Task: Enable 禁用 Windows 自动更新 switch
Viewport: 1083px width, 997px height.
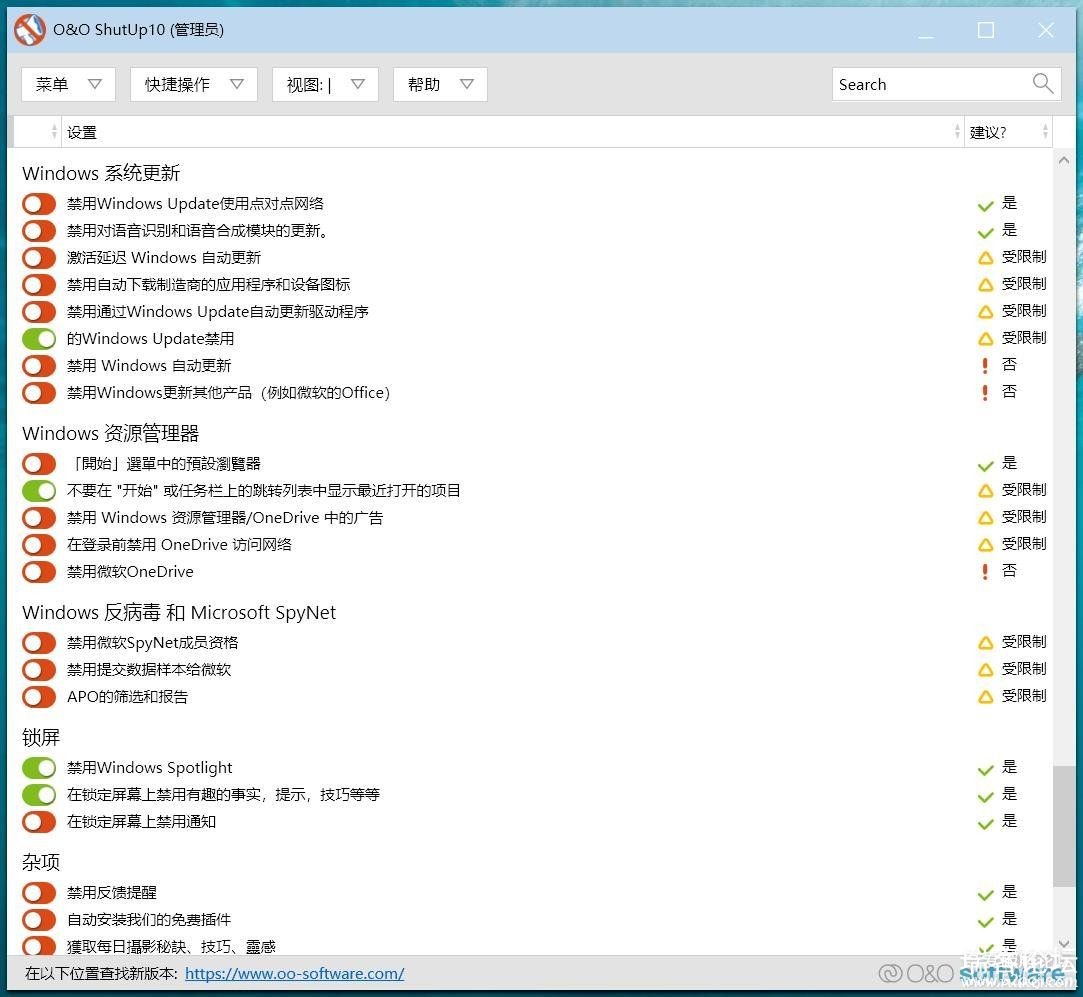Action: (x=39, y=365)
